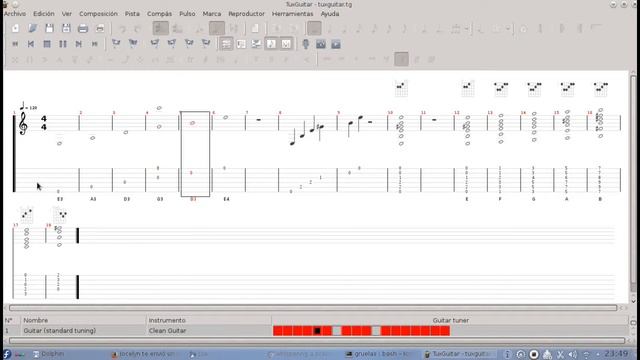Click the chord label 'G' under the tablature
The image size is (640, 360).
coord(533,199)
